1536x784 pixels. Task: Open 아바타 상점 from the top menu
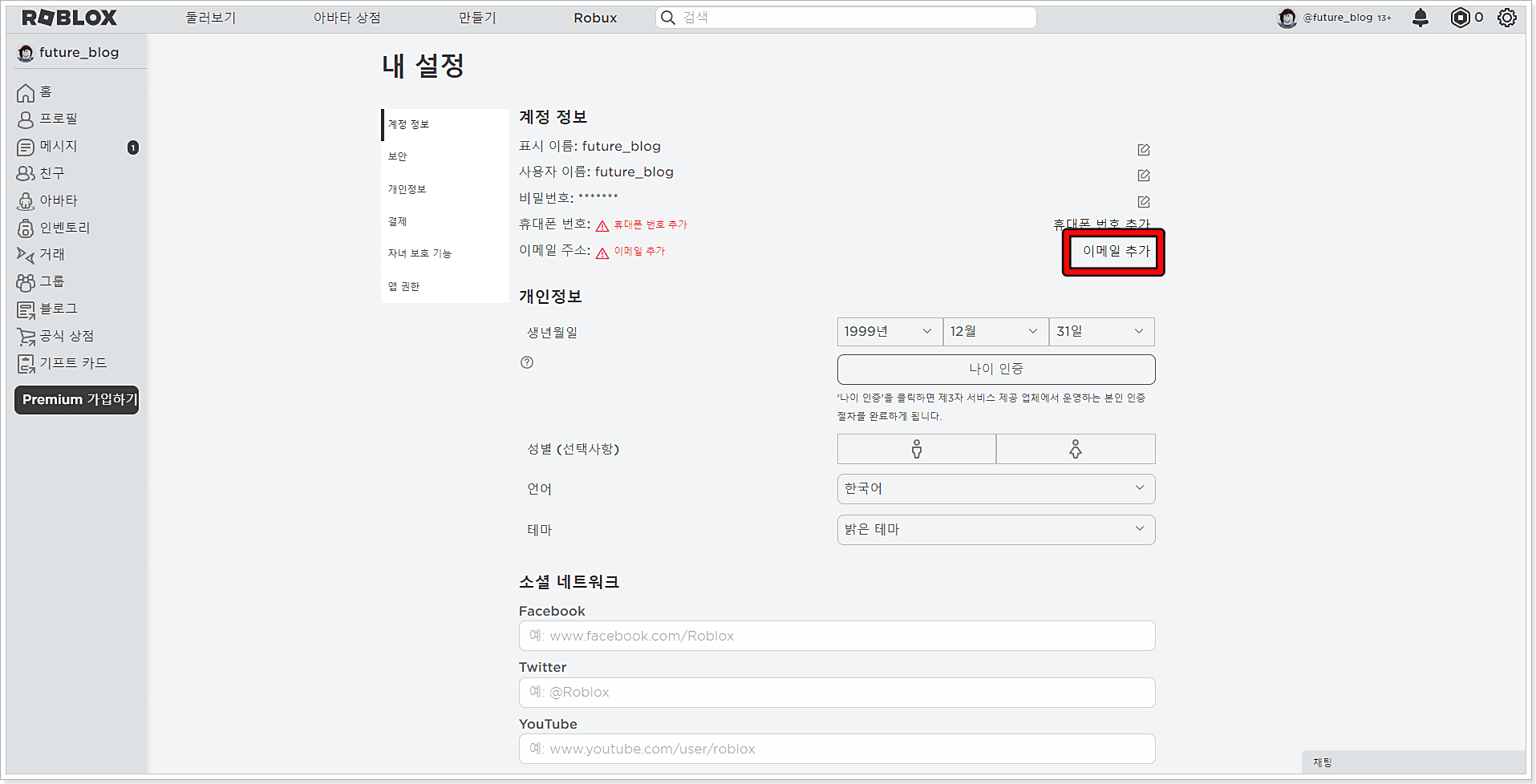(x=347, y=17)
